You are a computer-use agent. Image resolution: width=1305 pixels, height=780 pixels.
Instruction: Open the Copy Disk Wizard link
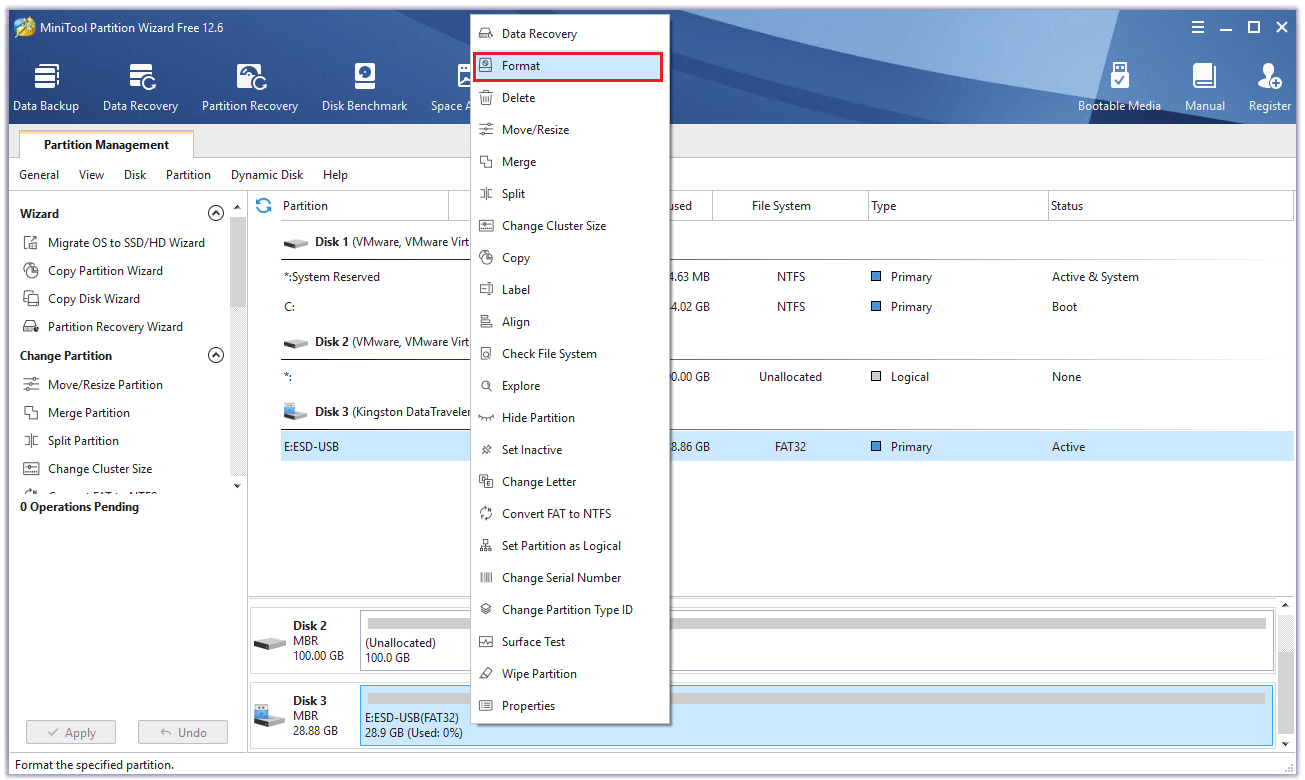point(94,299)
